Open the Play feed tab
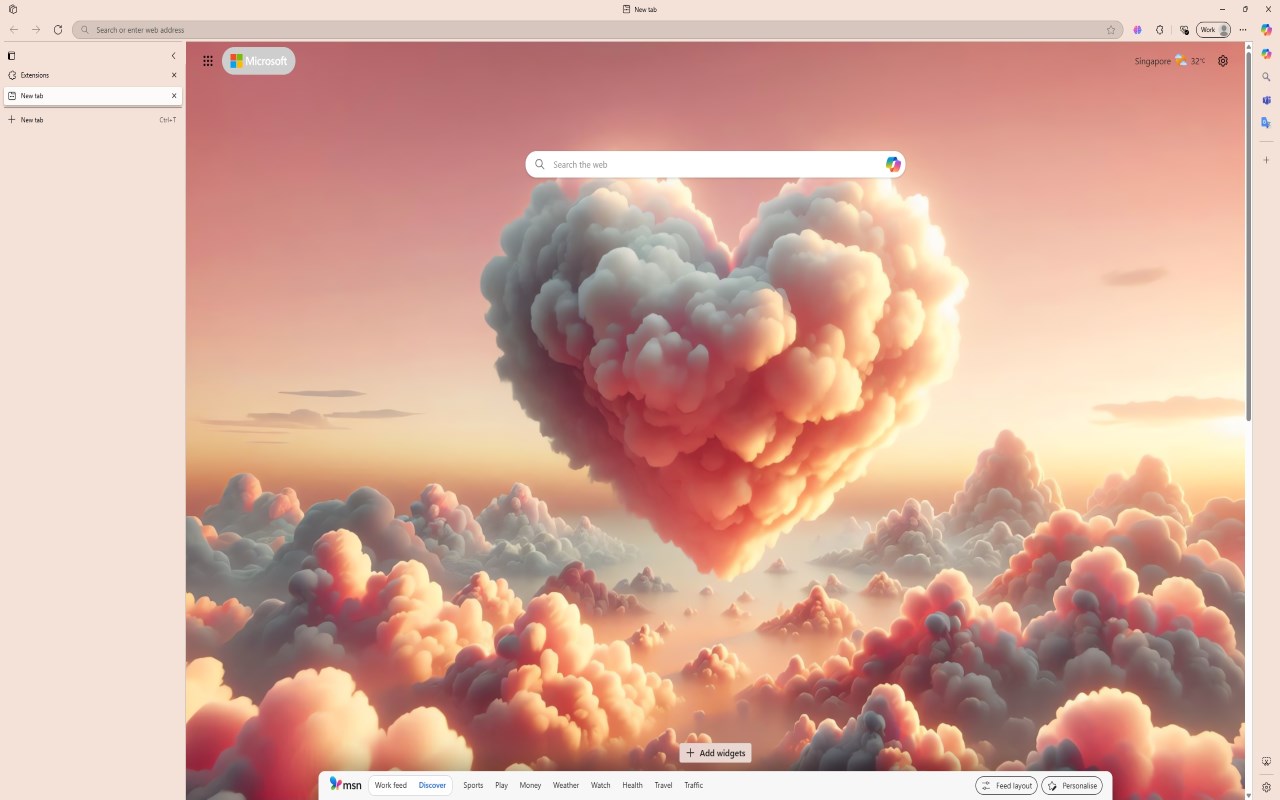This screenshot has width=1280, height=800. click(x=501, y=786)
